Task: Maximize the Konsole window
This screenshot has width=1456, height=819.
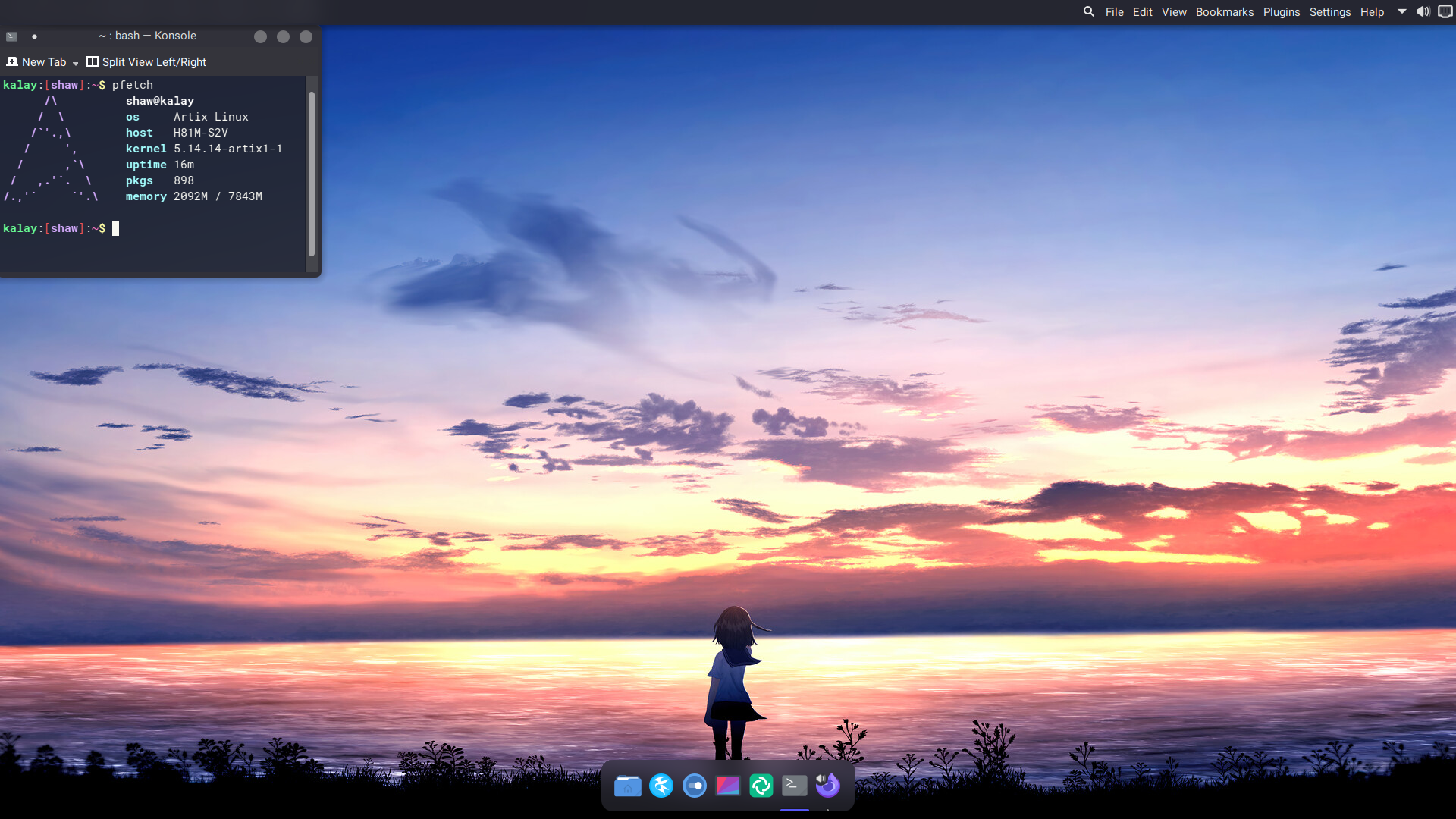Action: (283, 36)
